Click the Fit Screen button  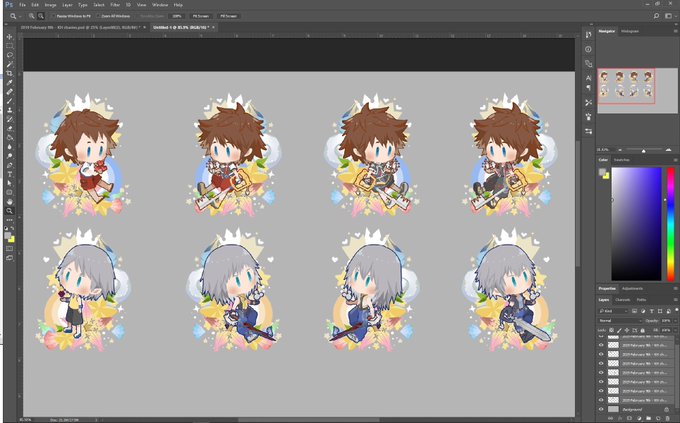point(201,16)
